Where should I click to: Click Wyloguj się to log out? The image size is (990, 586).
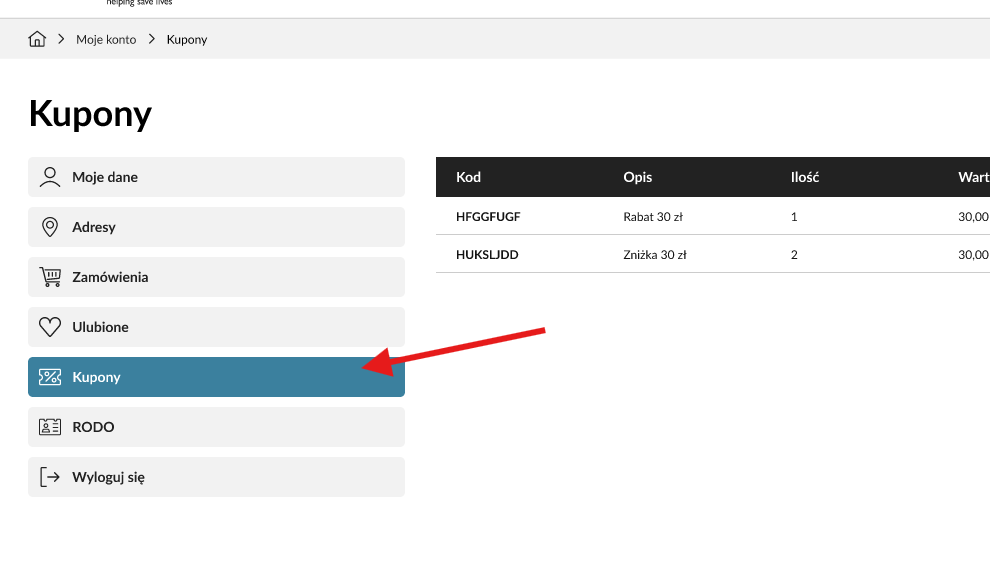(217, 477)
